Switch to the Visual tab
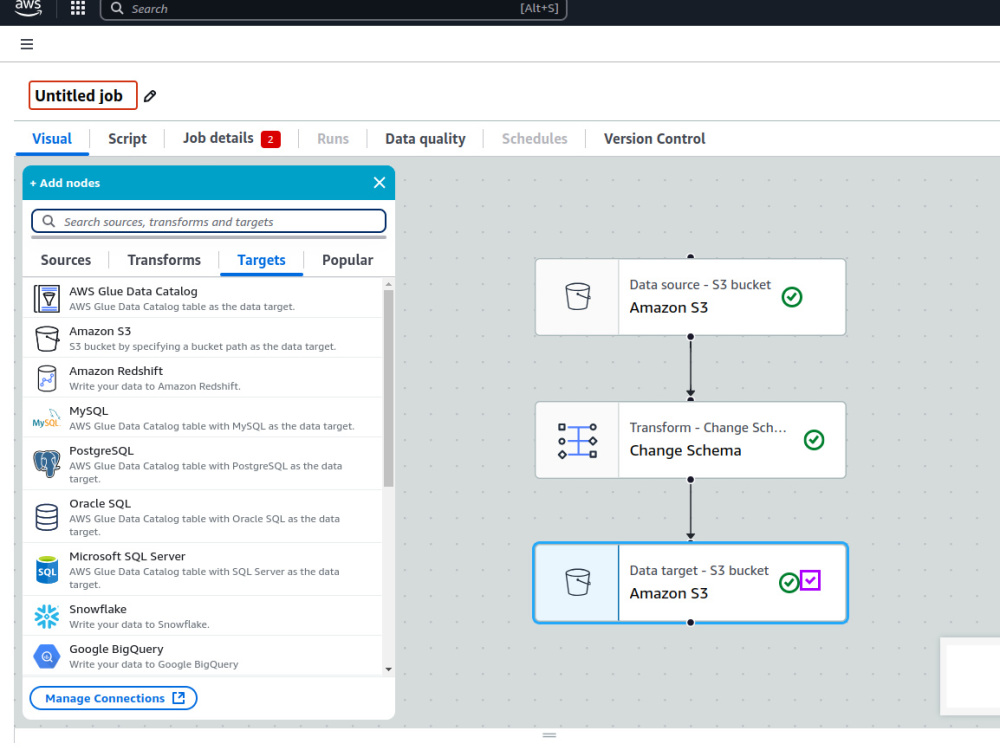 coord(52,138)
